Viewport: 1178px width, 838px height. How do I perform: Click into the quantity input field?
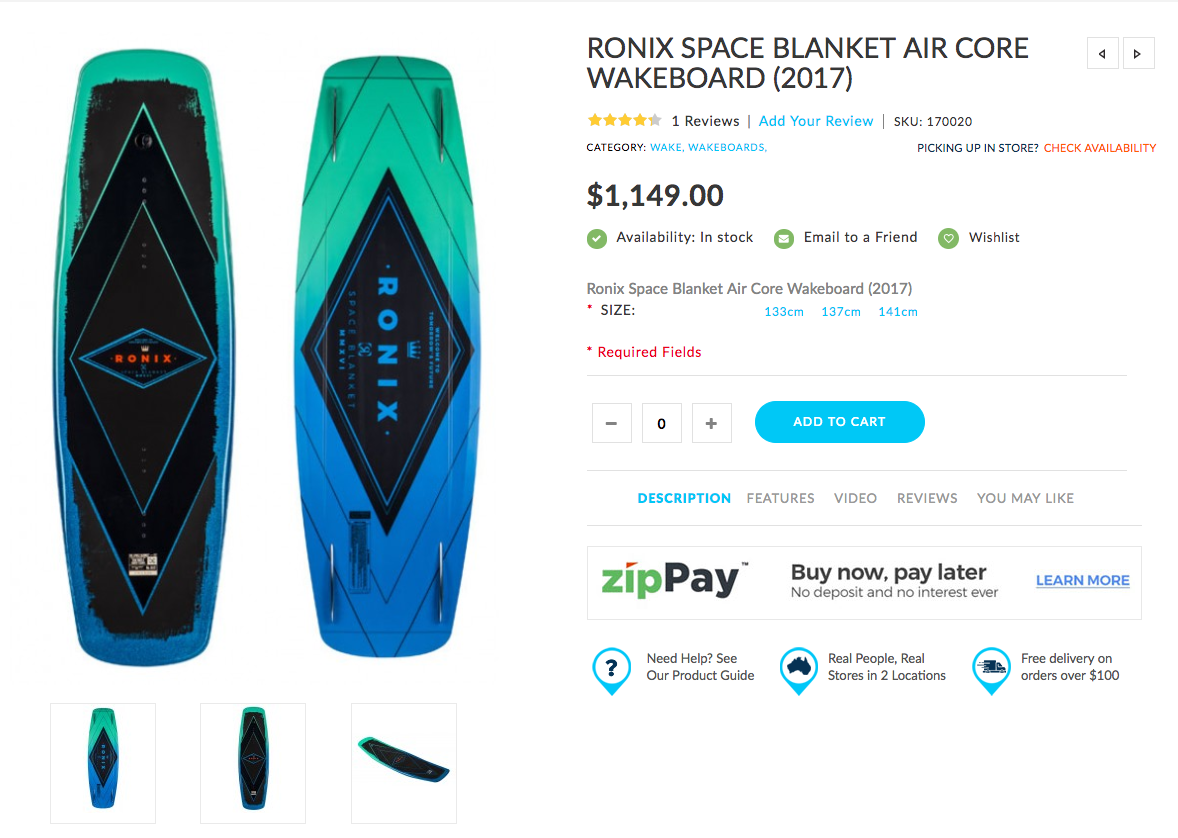click(x=662, y=423)
